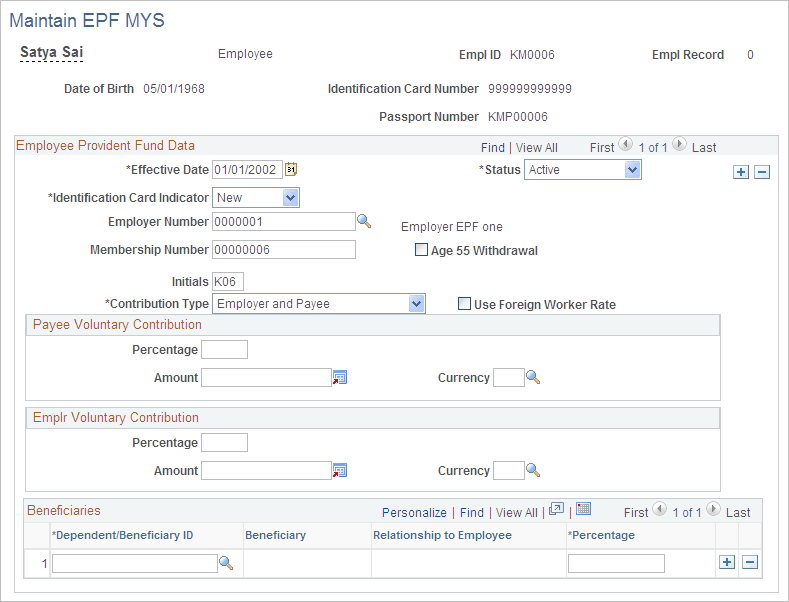Click into Membership Number field
Viewport: 789px width, 602px height.
[284, 250]
